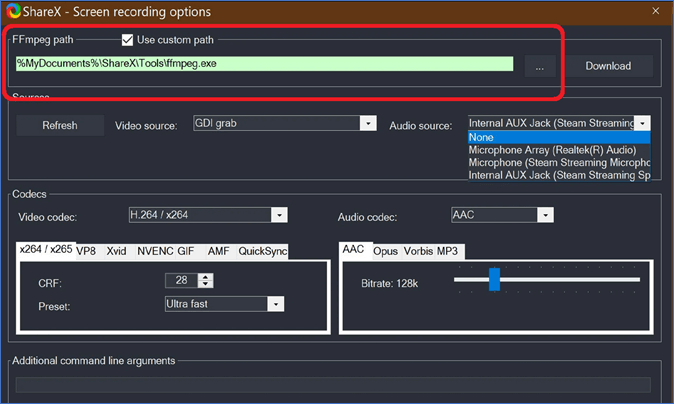Select the Vorbis audio tab
This screenshot has width=674, height=404.
(418, 251)
